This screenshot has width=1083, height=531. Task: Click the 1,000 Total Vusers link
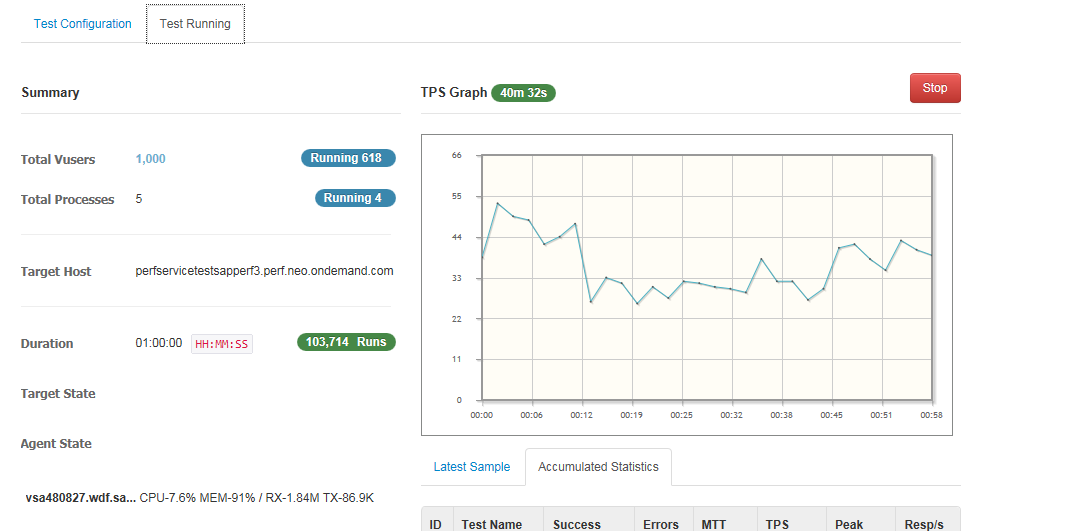point(151,159)
